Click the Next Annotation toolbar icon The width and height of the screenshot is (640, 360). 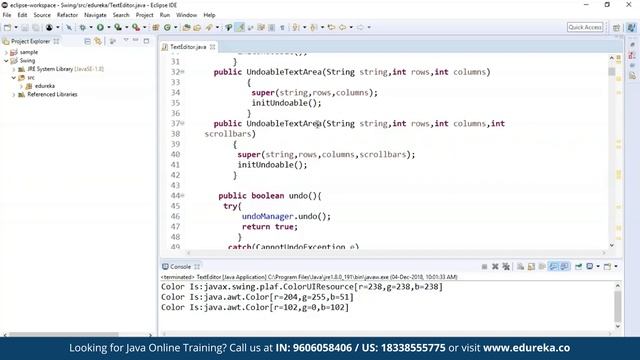296,27
